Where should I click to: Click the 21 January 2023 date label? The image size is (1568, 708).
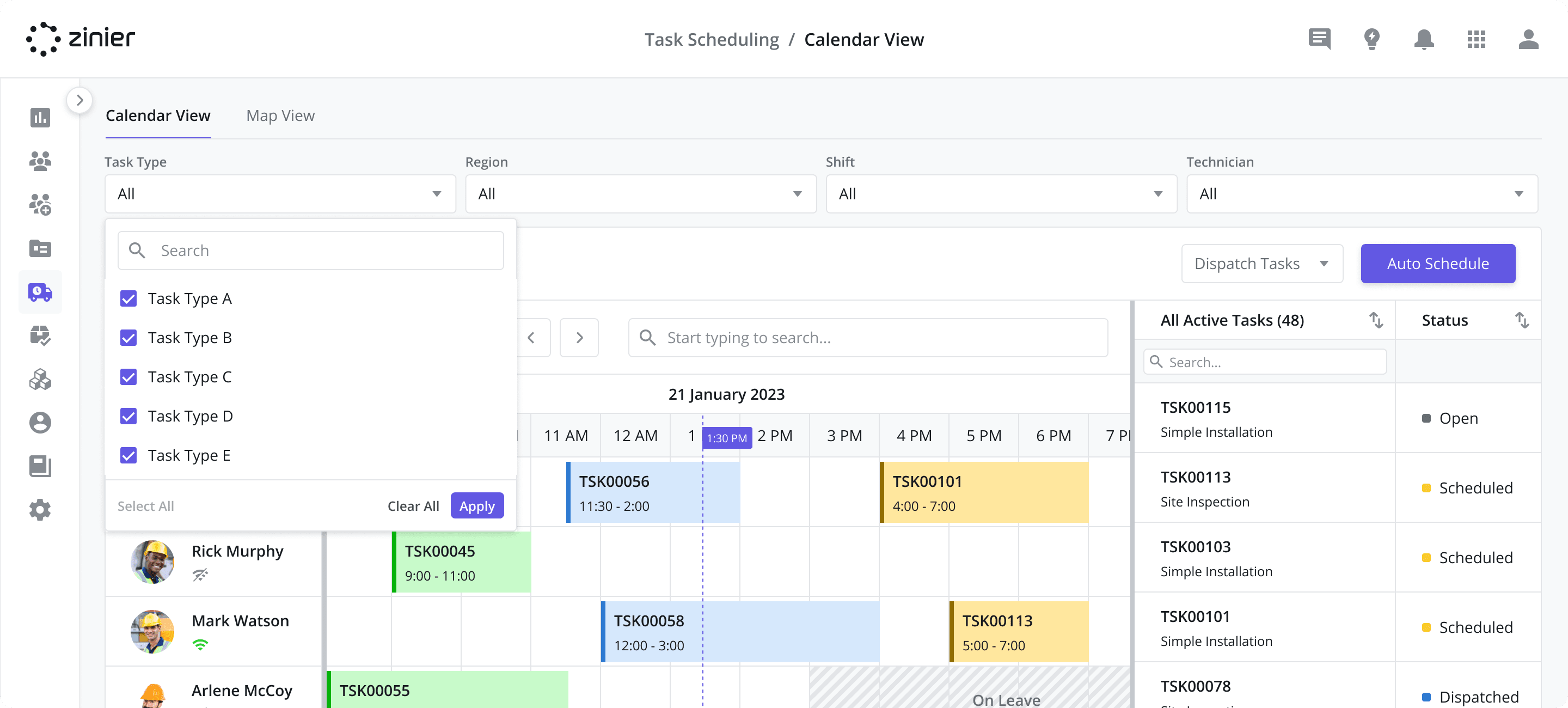tap(726, 394)
